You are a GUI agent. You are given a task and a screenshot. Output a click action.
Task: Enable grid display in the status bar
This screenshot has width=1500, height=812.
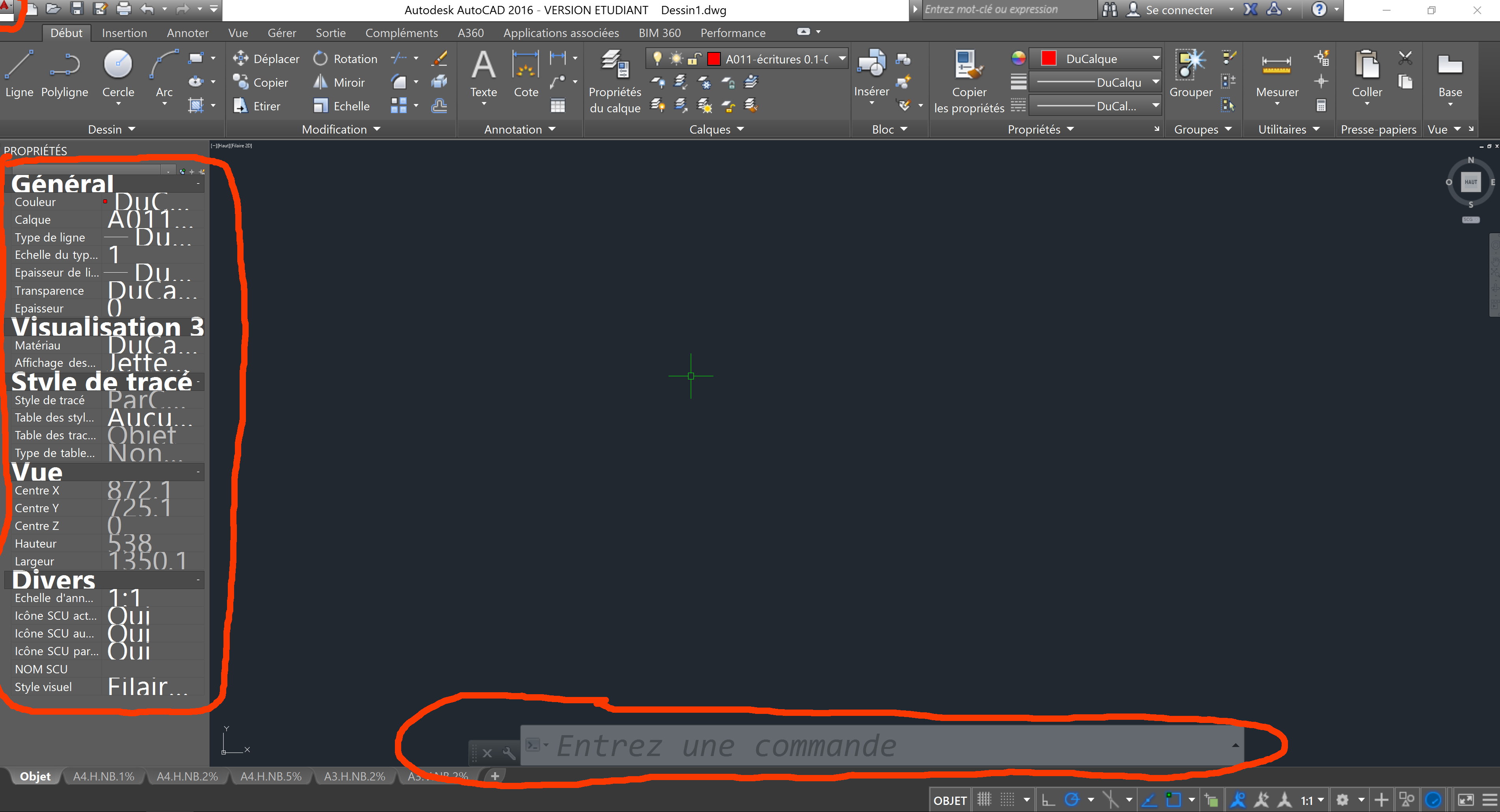[984, 799]
